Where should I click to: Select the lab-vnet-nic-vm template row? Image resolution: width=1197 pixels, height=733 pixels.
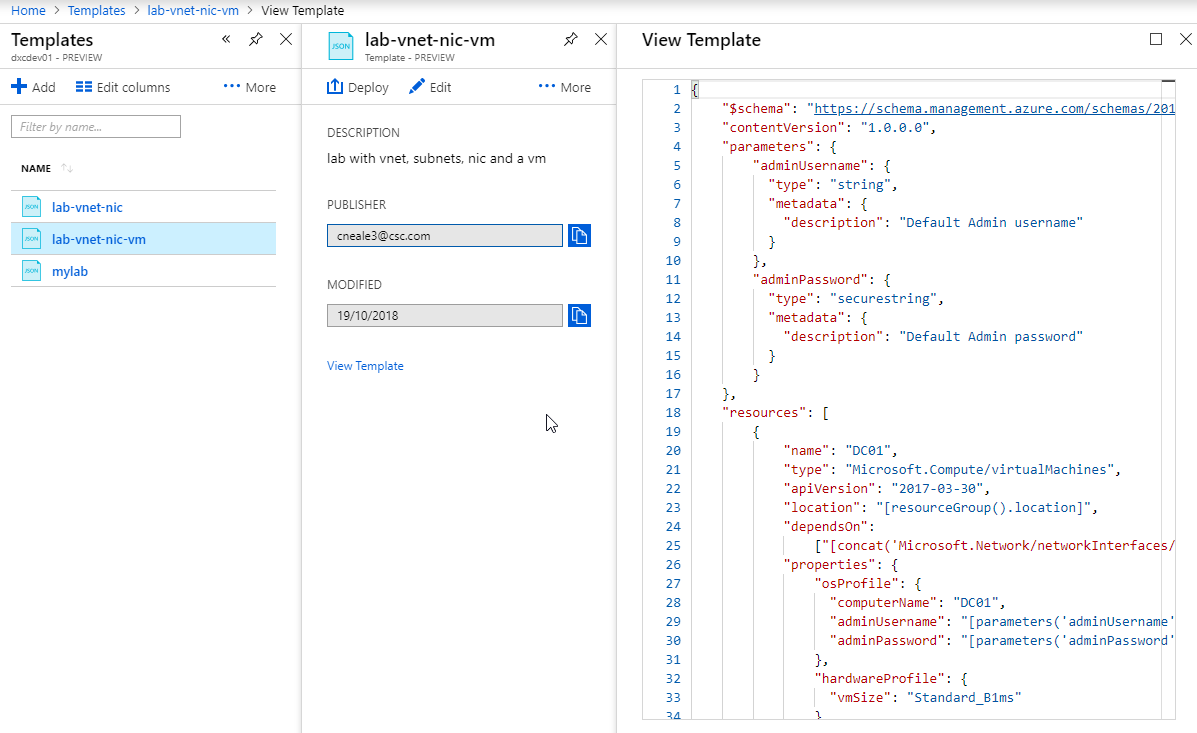pos(144,239)
